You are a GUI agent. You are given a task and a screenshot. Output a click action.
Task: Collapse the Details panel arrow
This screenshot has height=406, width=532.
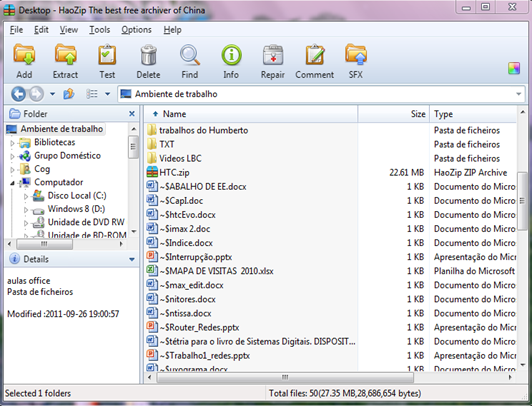132,259
